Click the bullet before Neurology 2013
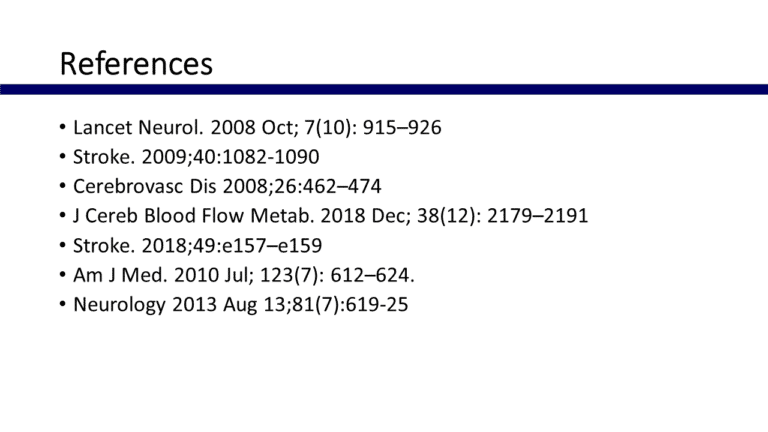The image size is (768, 432). point(62,302)
